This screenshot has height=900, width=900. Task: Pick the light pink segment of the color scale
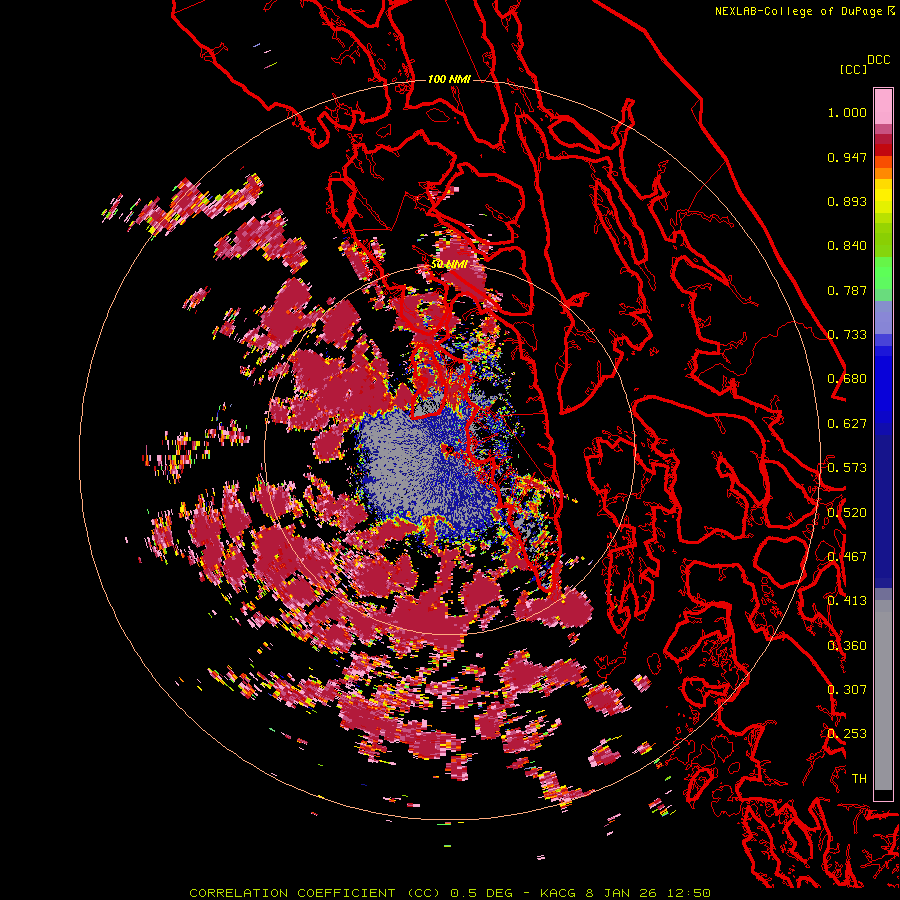coord(883,106)
